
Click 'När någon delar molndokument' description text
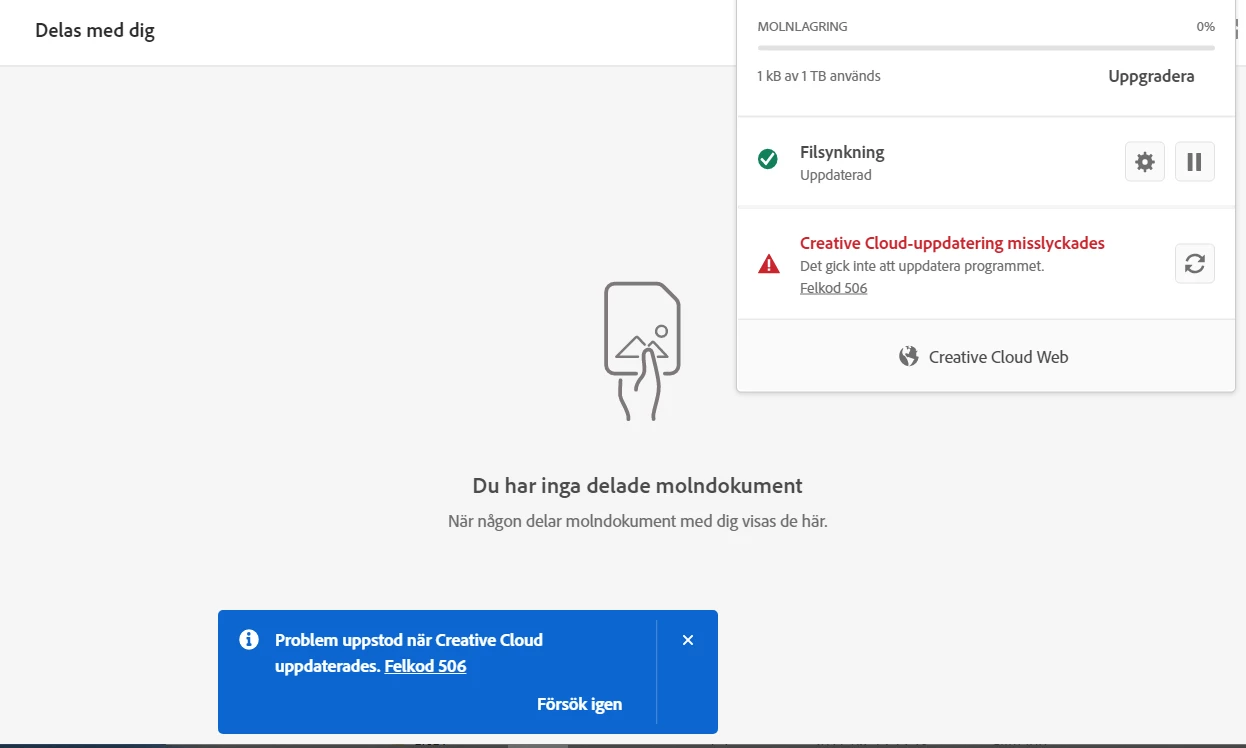[x=638, y=521]
